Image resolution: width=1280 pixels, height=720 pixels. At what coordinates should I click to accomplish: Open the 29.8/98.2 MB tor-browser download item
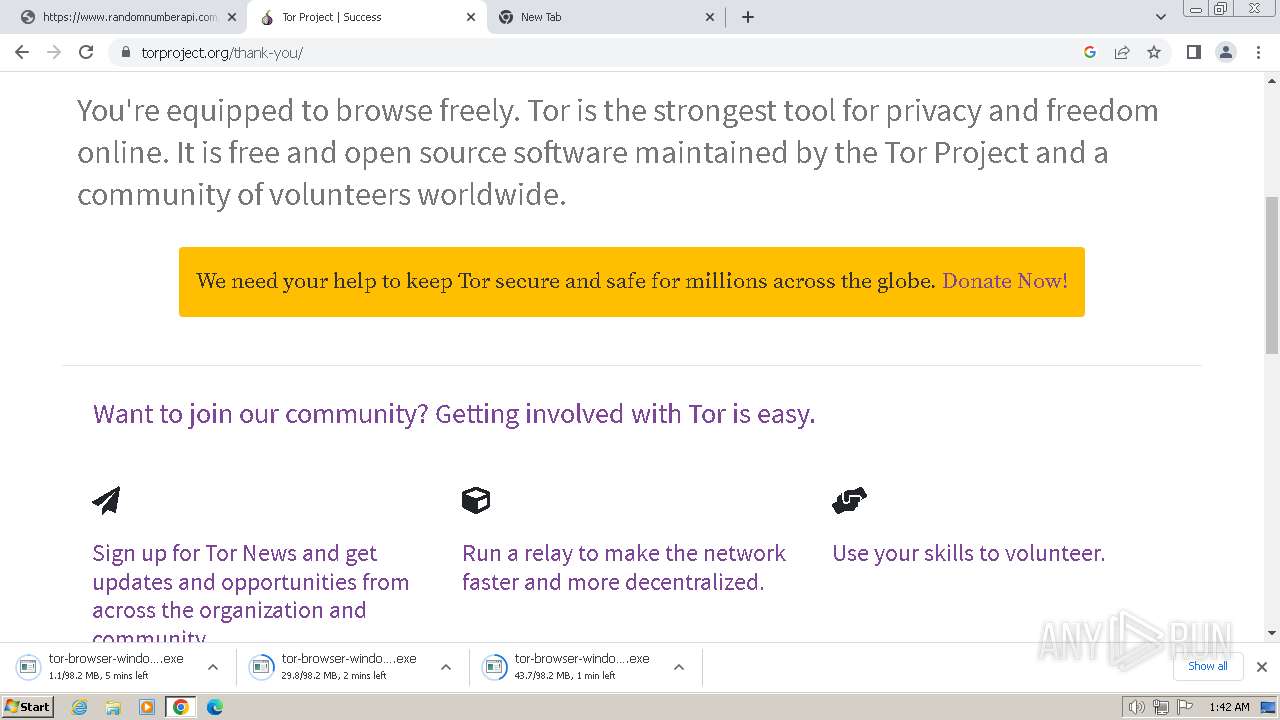(338, 667)
